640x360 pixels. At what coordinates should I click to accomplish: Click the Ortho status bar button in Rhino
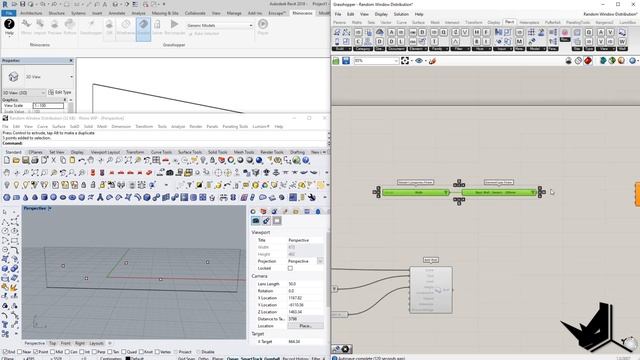click(203, 358)
